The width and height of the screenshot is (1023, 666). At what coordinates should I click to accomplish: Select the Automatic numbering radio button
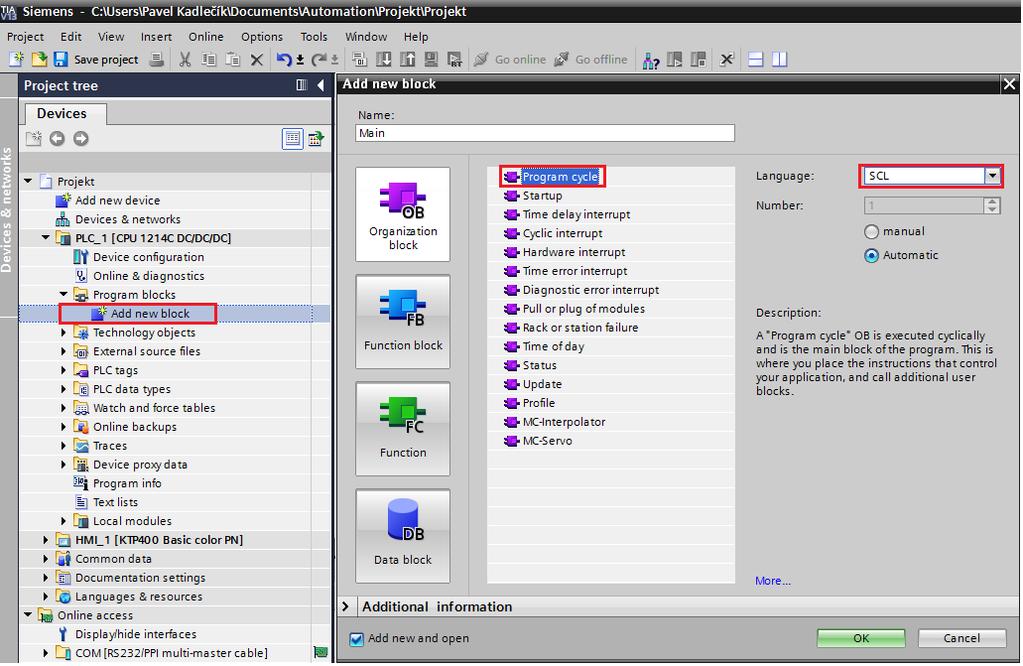[871, 256]
